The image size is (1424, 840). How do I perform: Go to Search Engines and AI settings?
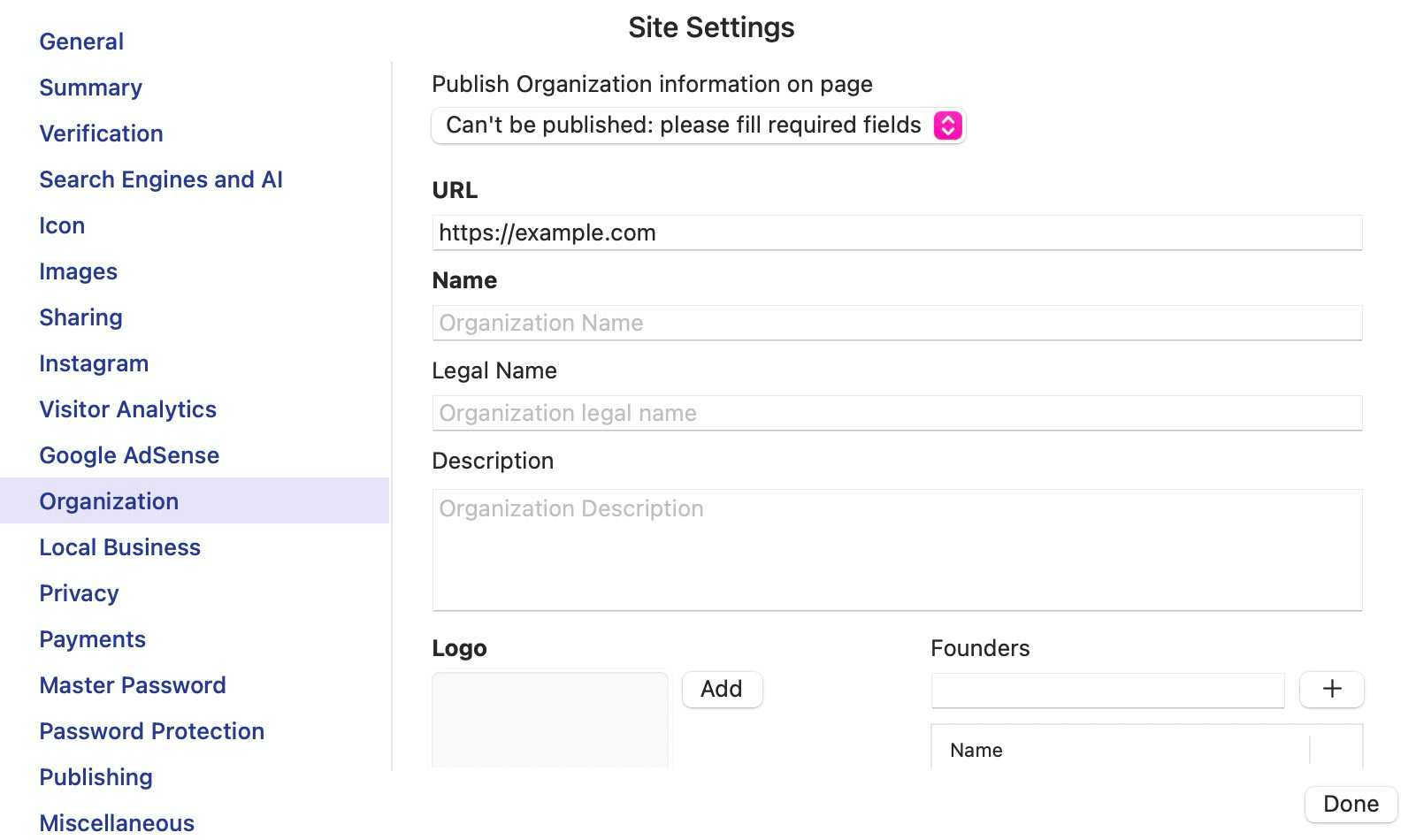(x=161, y=179)
